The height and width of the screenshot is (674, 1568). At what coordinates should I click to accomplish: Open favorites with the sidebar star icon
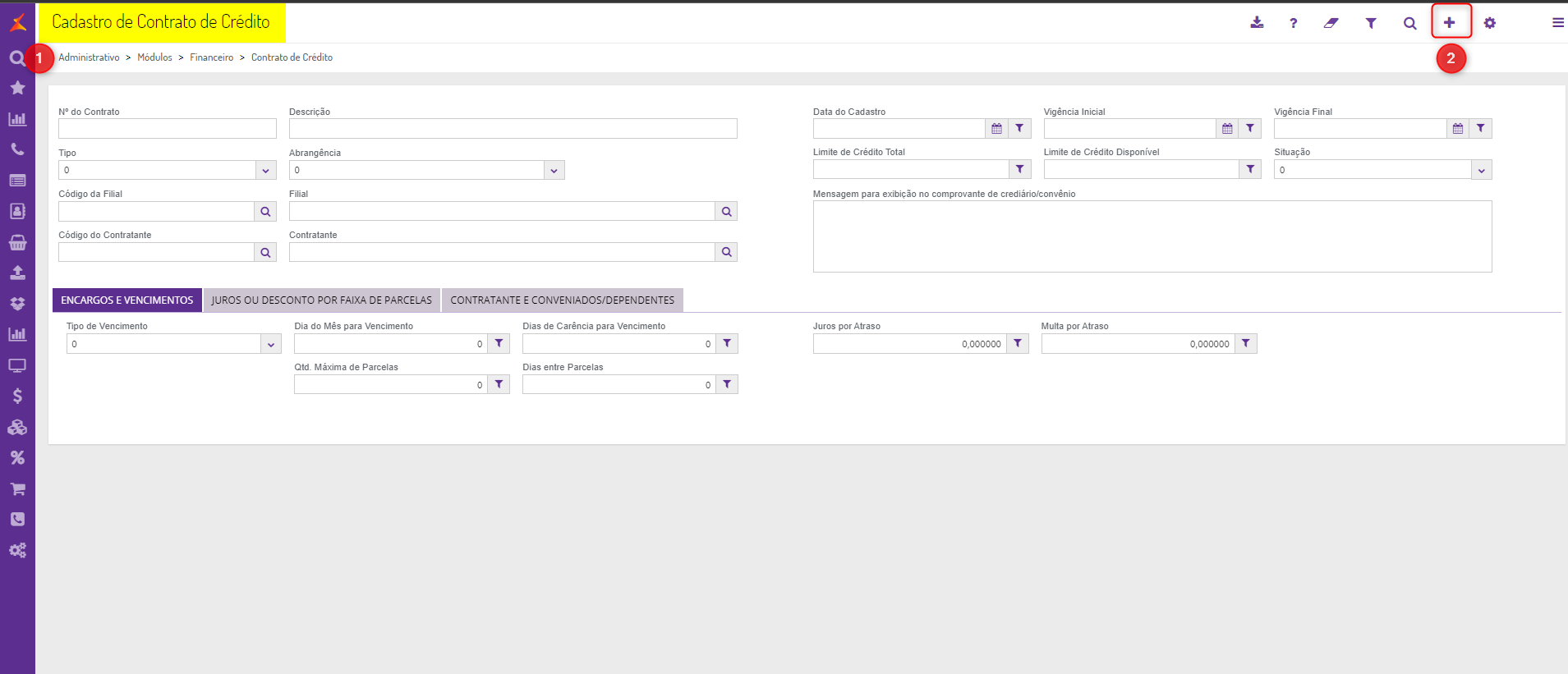pyautogui.click(x=17, y=88)
